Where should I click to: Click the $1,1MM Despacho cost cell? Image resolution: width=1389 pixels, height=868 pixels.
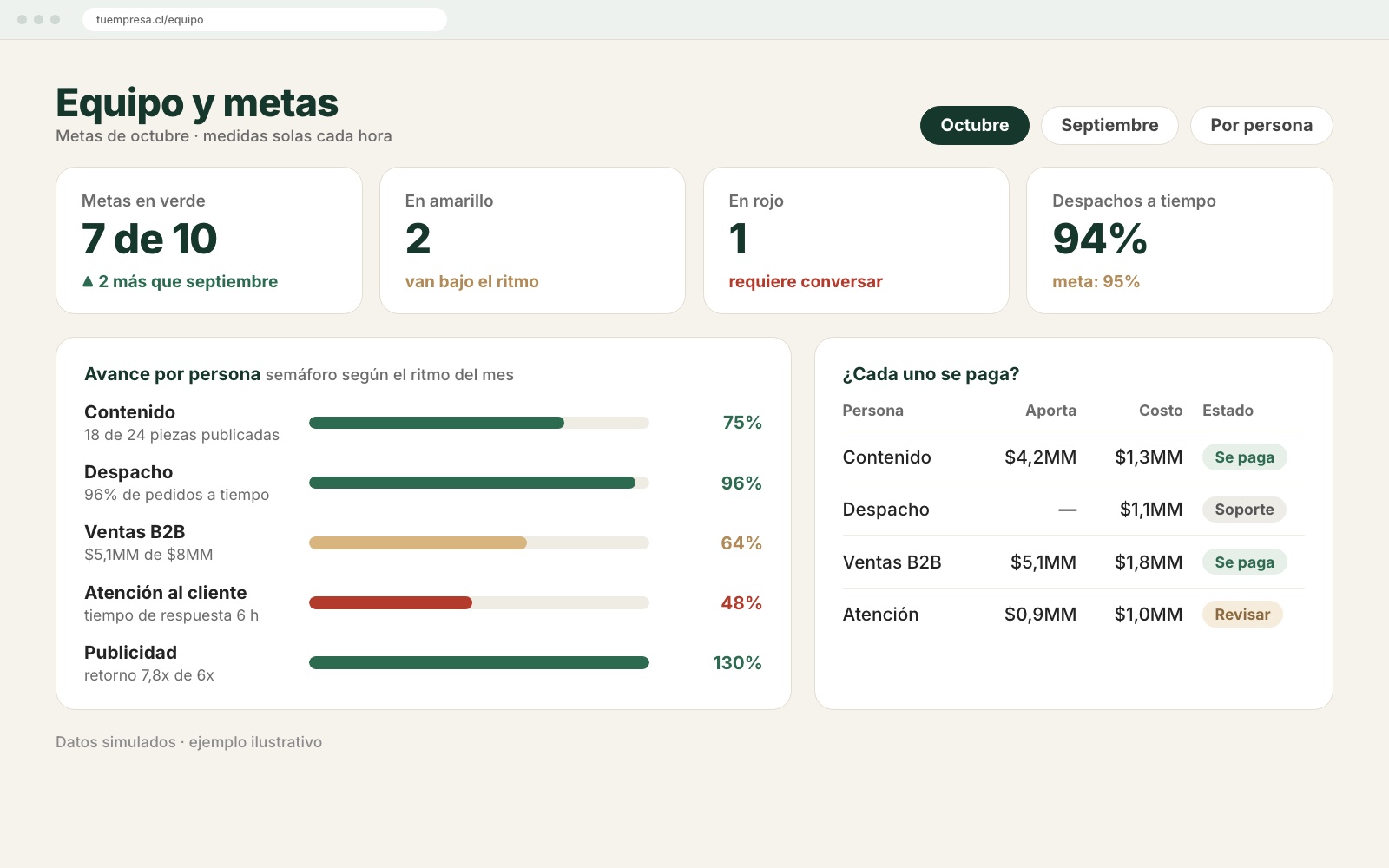[x=1151, y=510]
